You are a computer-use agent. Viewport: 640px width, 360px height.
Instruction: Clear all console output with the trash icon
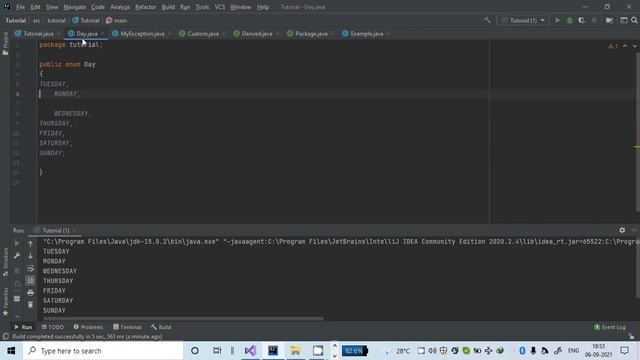point(30,304)
